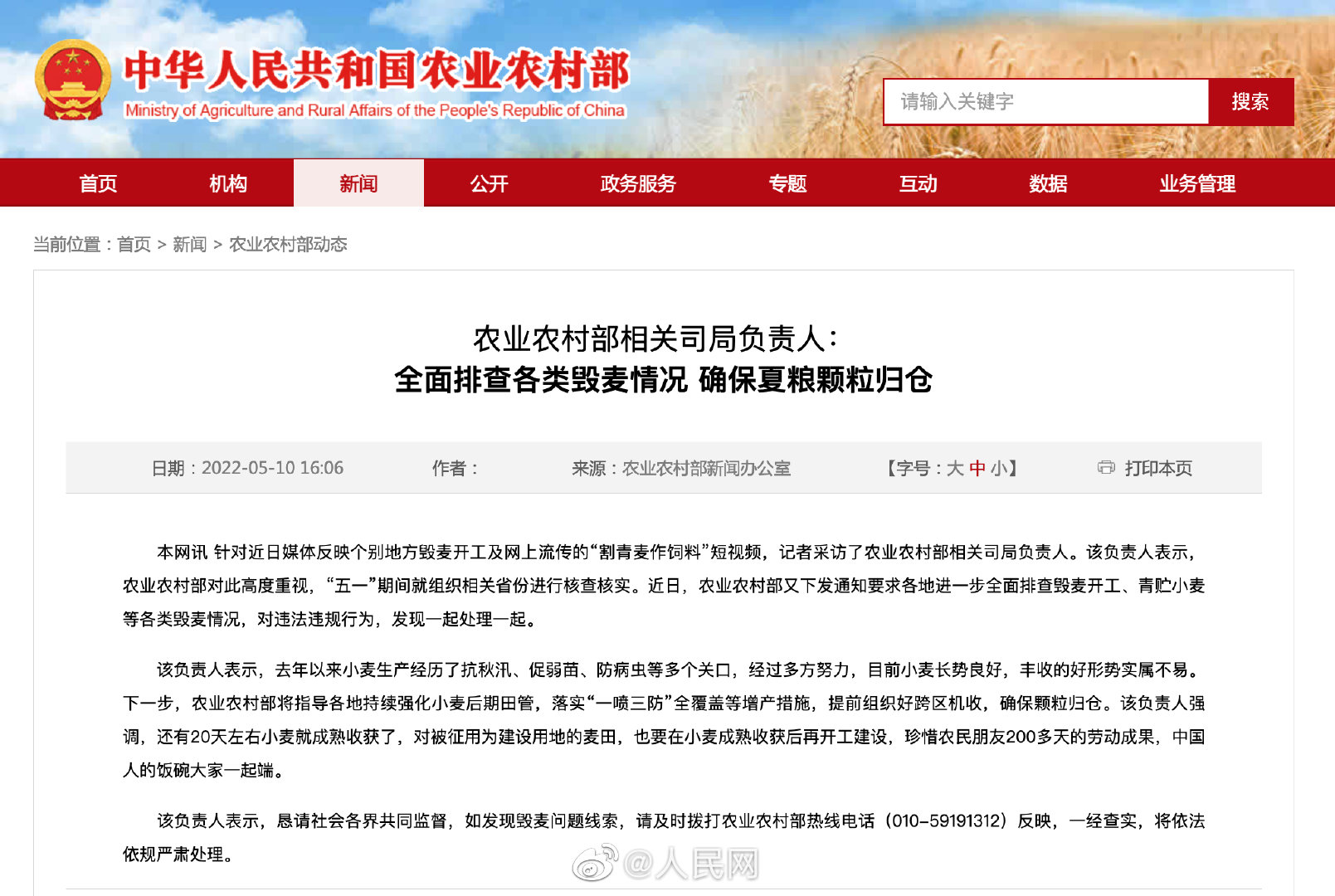Screen dimensions: 1335x896
Task: Open the 专题 navigation item
Action: [x=787, y=183]
